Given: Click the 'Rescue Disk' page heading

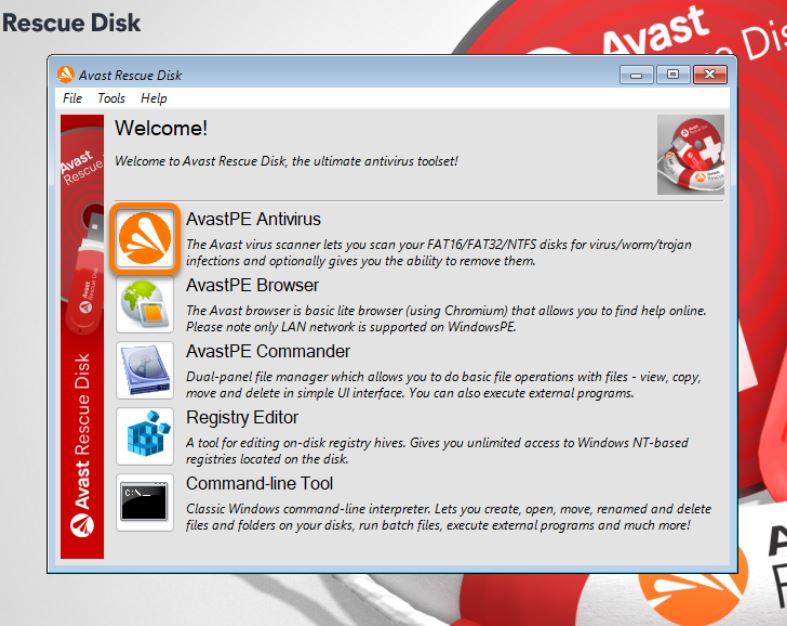Looking at the screenshot, I should [71, 23].
